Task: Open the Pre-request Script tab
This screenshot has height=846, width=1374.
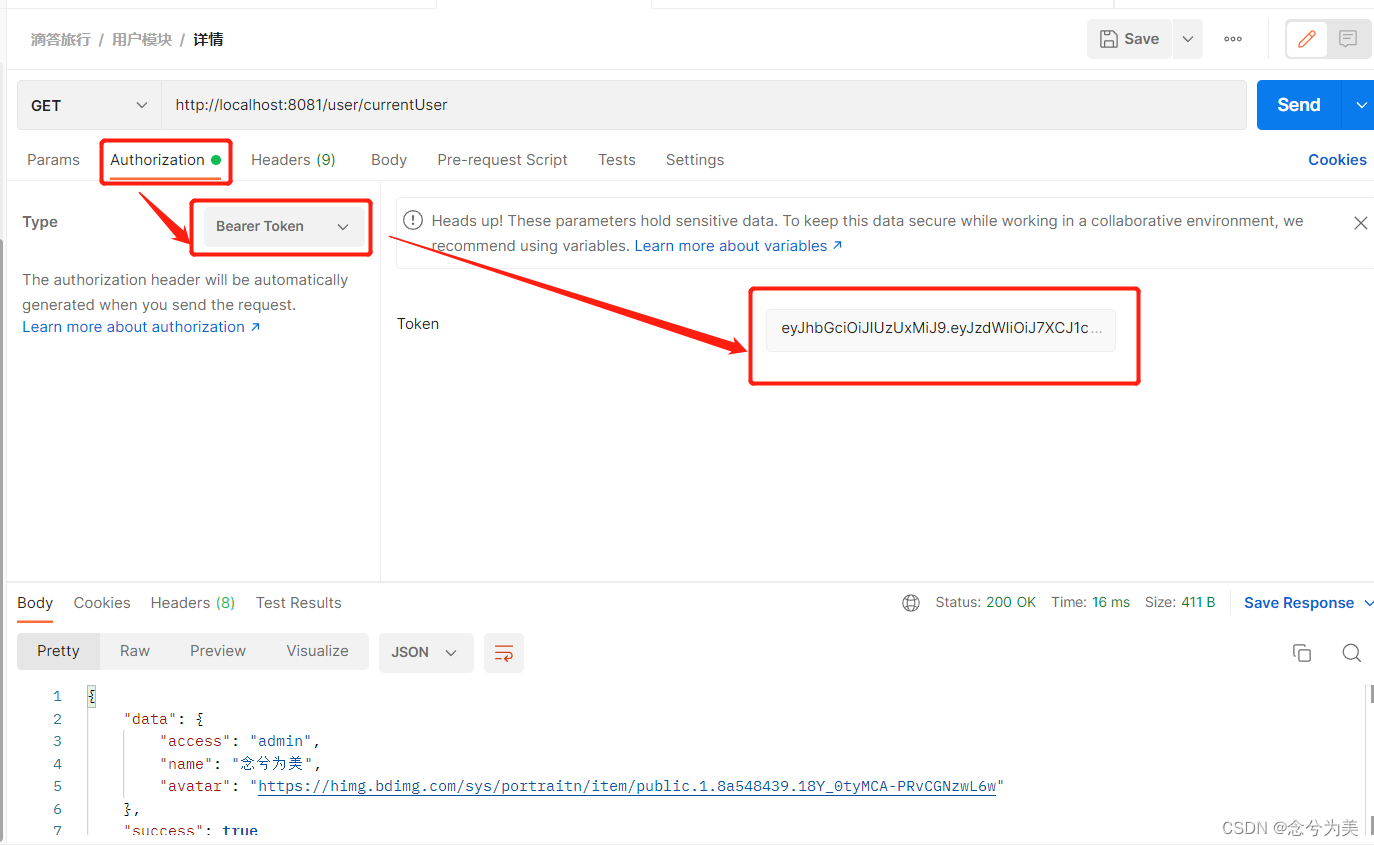Action: coord(502,160)
